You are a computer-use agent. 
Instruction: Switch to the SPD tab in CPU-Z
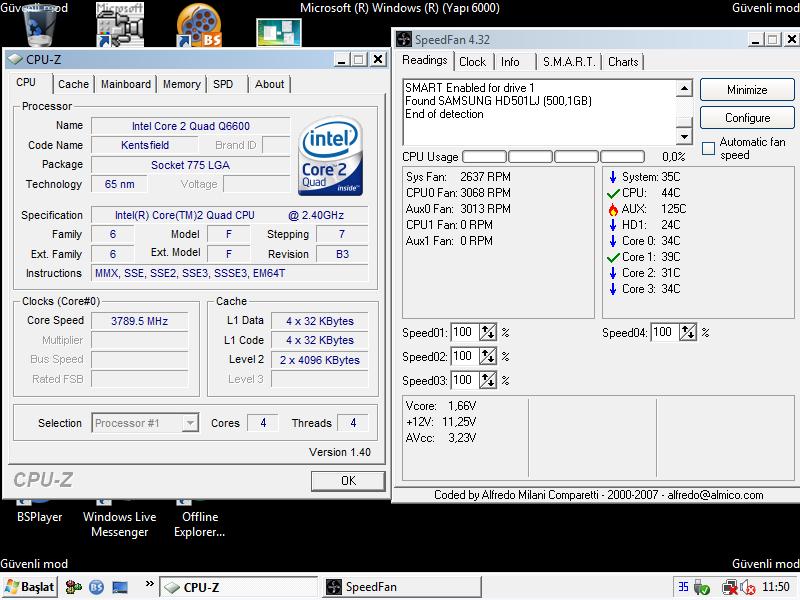(x=223, y=84)
